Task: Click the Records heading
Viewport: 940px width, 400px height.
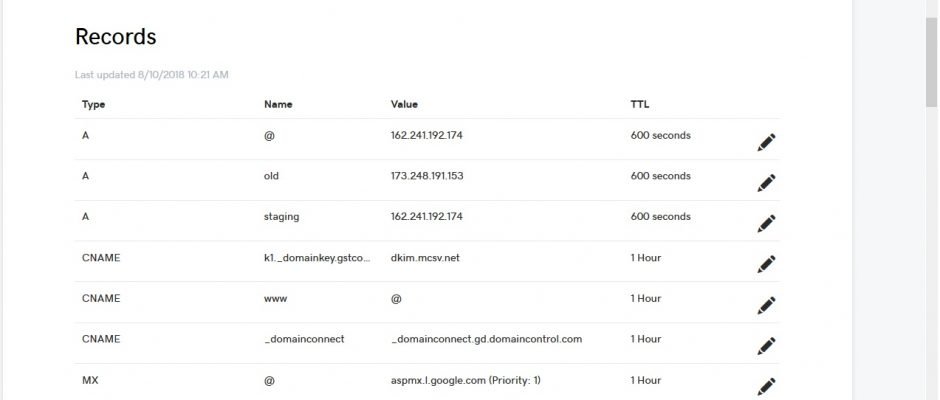Action: [x=116, y=37]
